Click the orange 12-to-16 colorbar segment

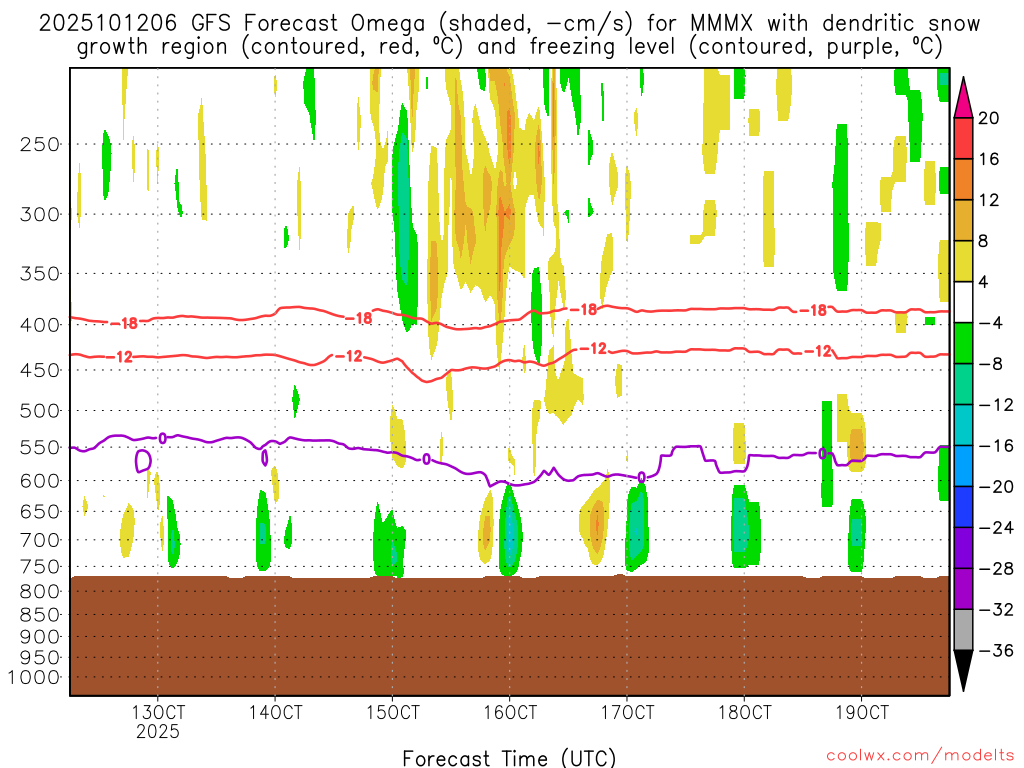pos(963,180)
